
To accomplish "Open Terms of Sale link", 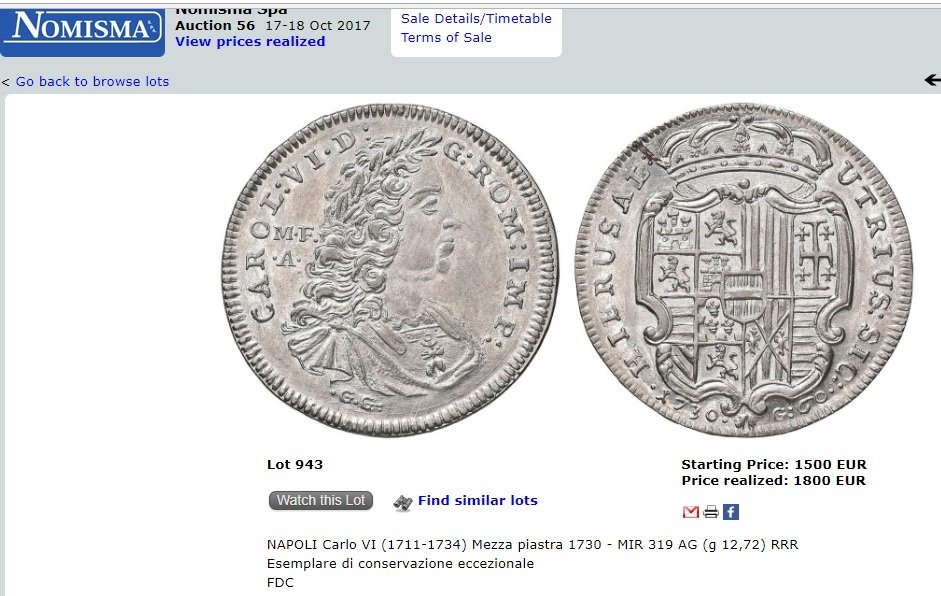I will pos(446,38).
